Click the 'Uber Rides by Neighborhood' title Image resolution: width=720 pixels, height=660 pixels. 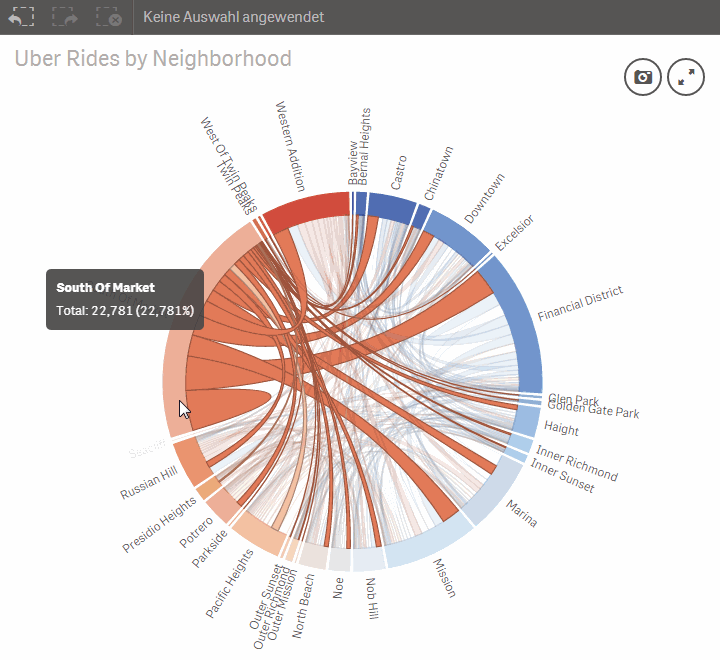pyautogui.click(x=153, y=58)
